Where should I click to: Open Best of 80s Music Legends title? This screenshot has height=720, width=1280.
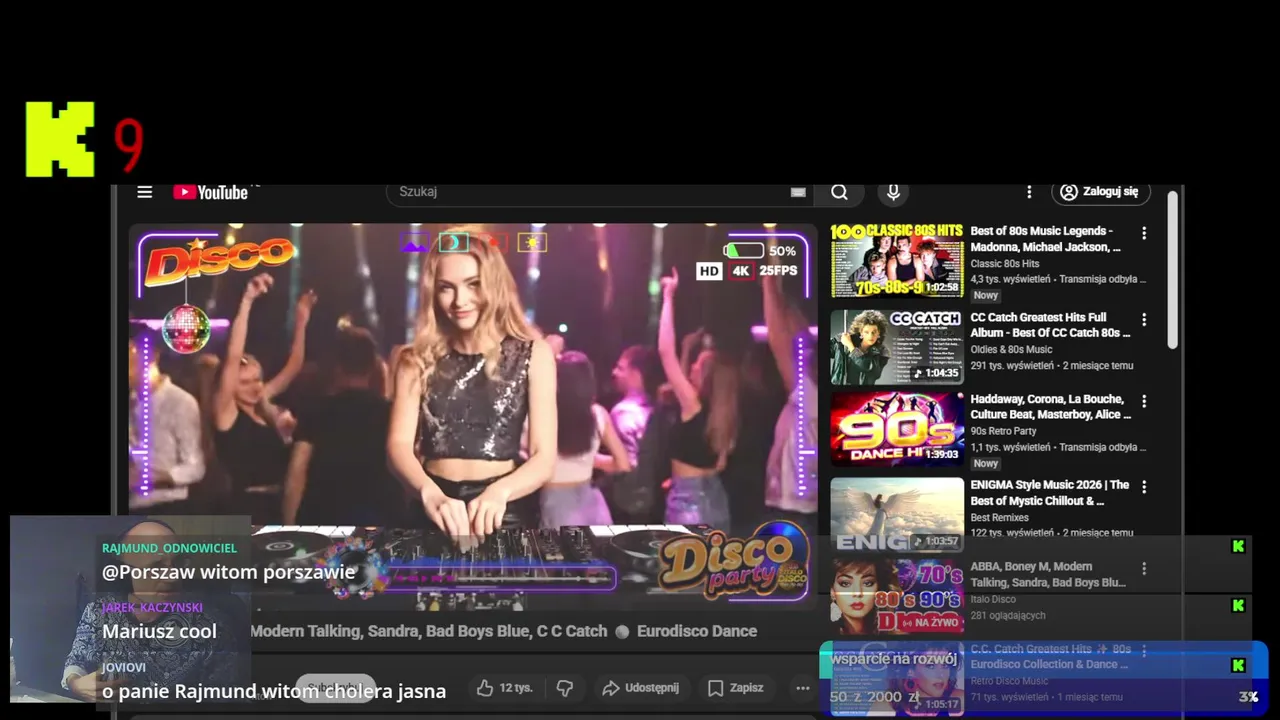point(1046,239)
